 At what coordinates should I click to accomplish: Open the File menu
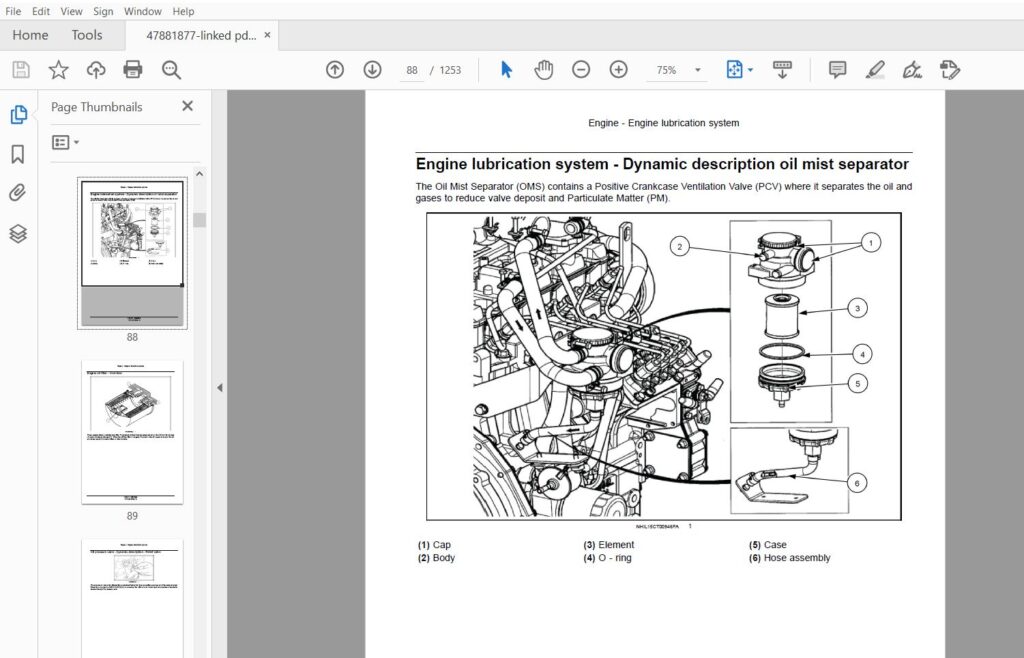pos(12,11)
